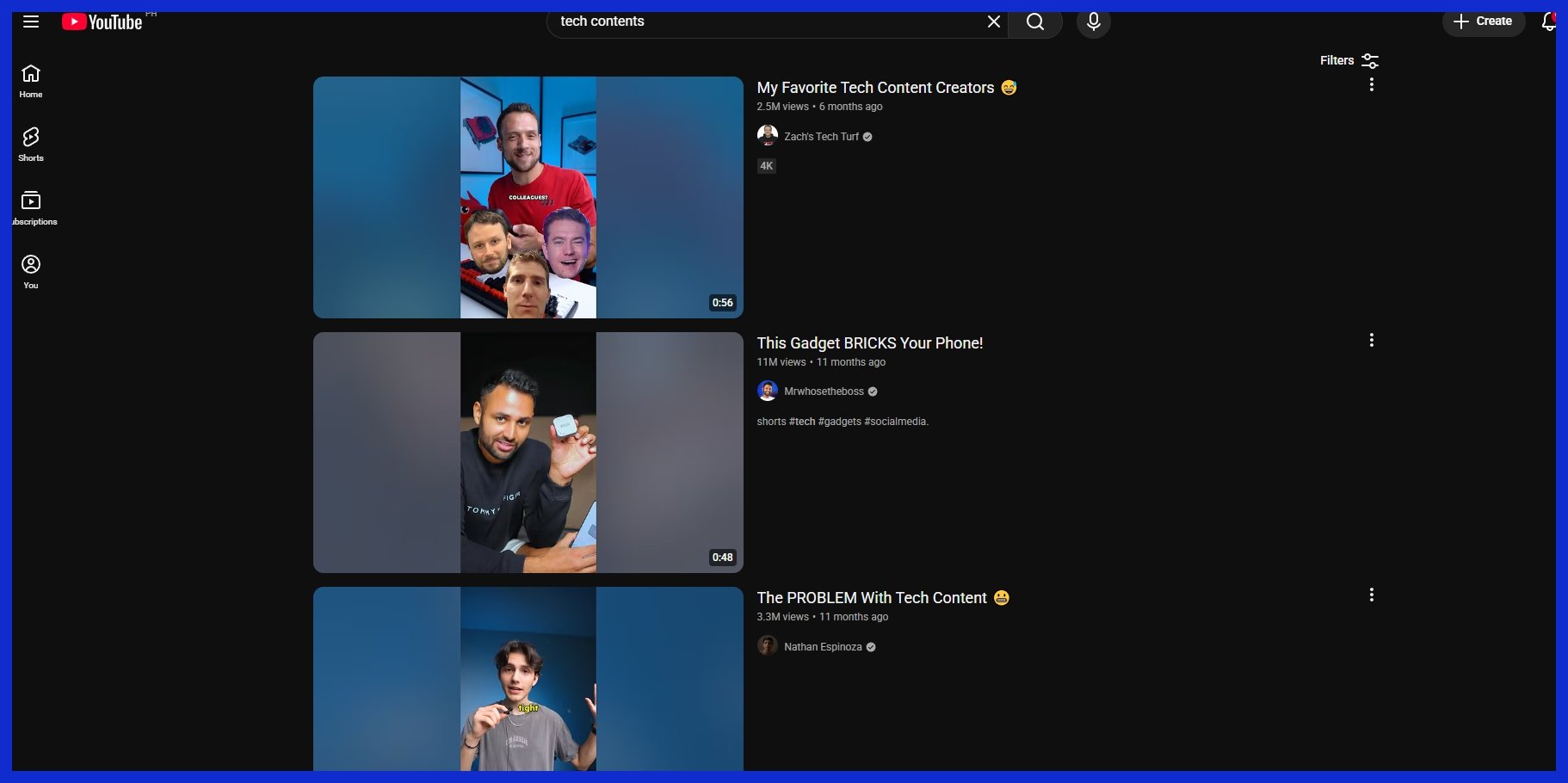Open Shorts from the sidebar
Viewport: 1568px width, 783px height.
[x=31, y=145]
